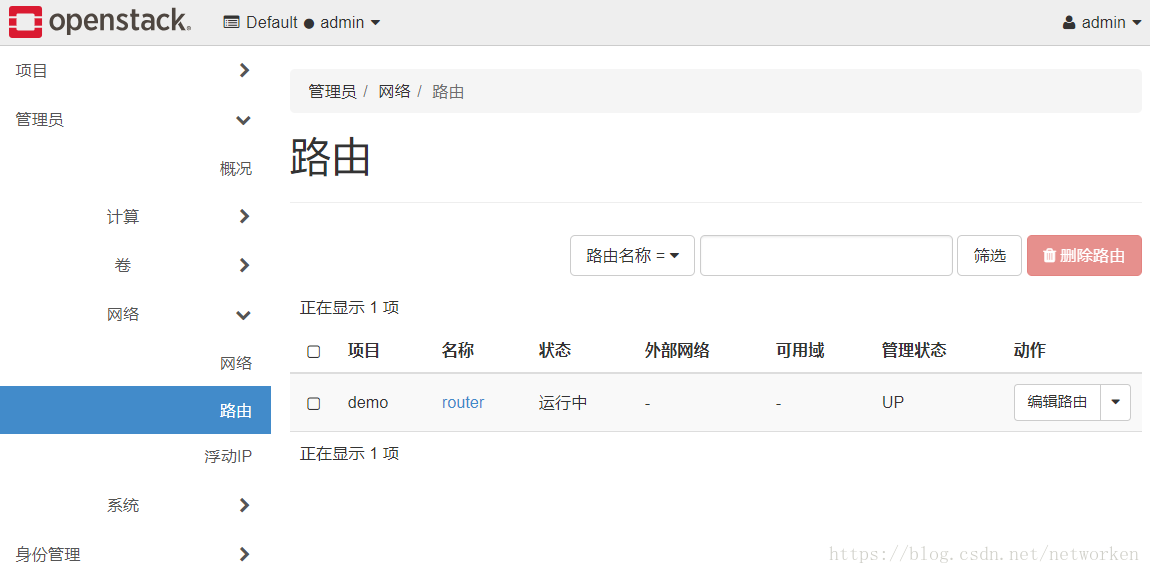Viewport: 1150px width, 574px height.
Task: Go to 浮动IP page
Action: tap(228, 457)
